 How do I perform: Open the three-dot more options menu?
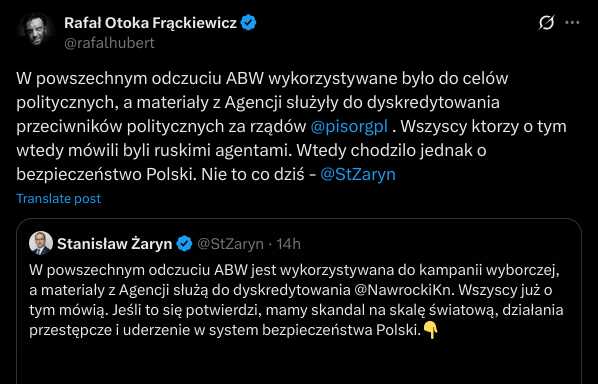[572, 23]
